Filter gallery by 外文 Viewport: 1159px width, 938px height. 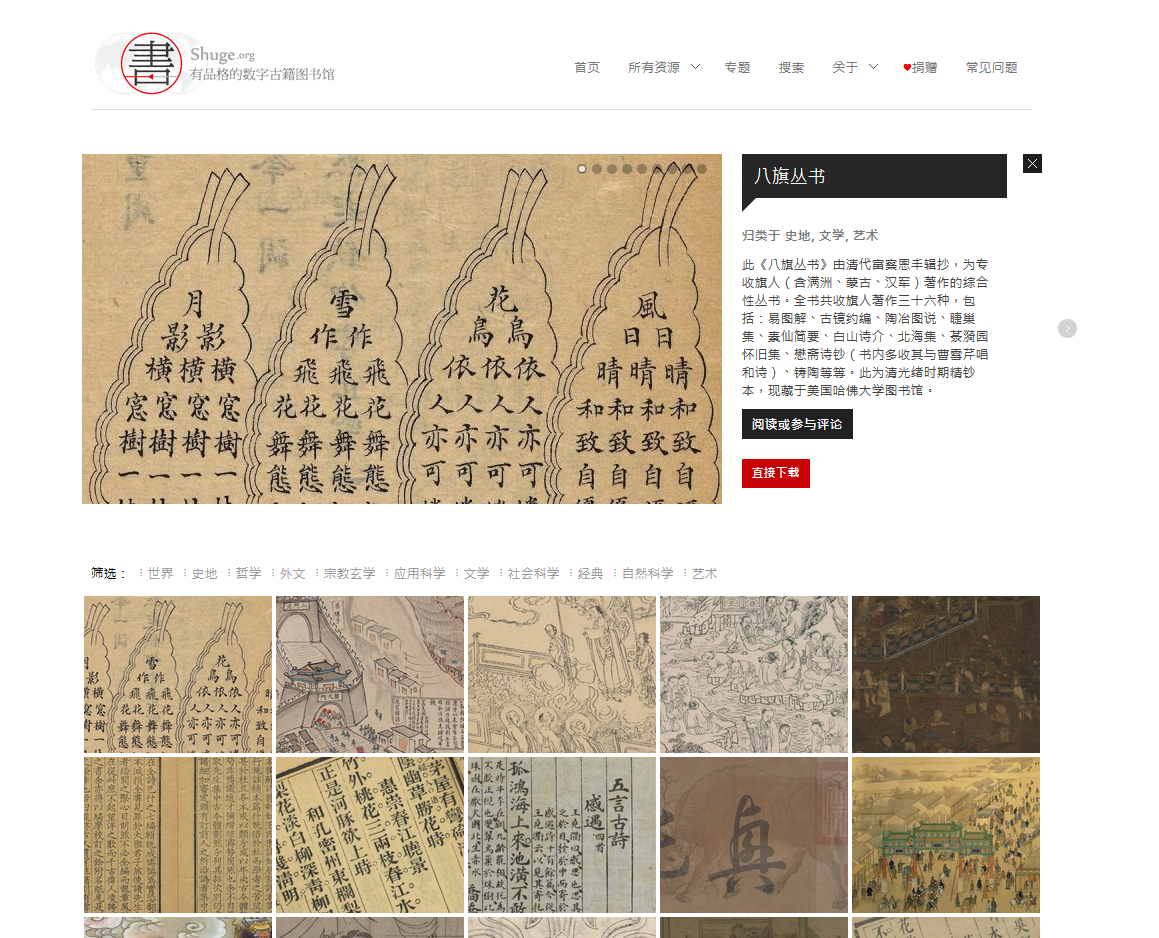[x=293, y=574]
